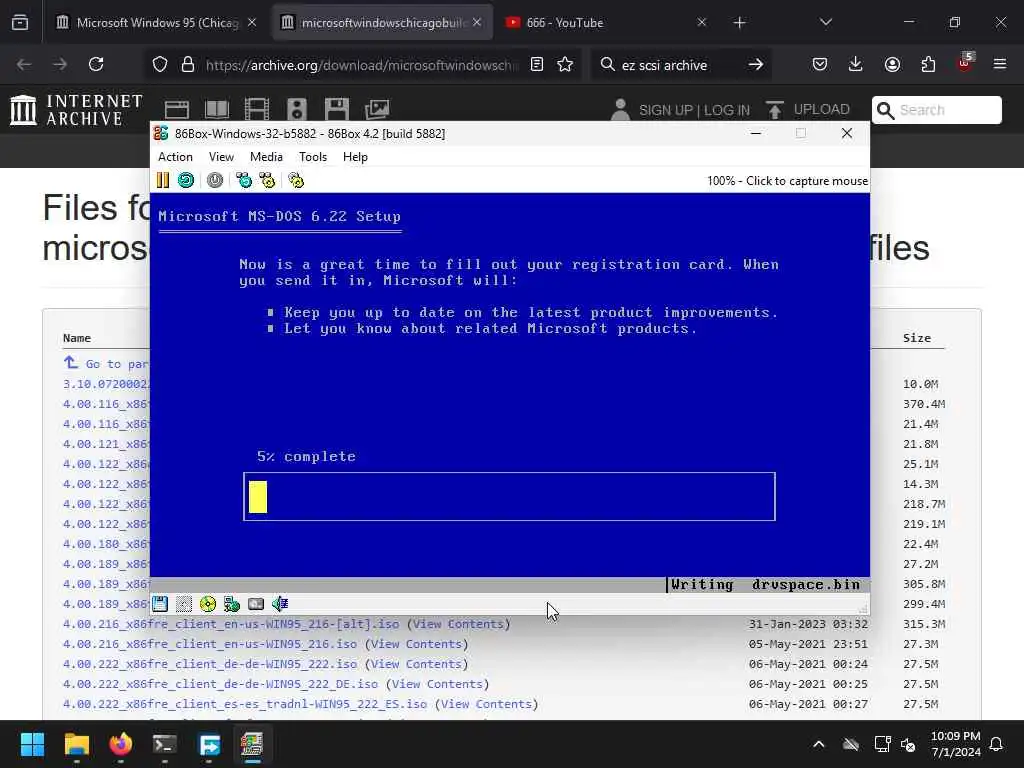The width and height of the screenshot is (1024, 768).
Task: Click the hard disk status icon in 86Box
Action: tap(256, 604)
